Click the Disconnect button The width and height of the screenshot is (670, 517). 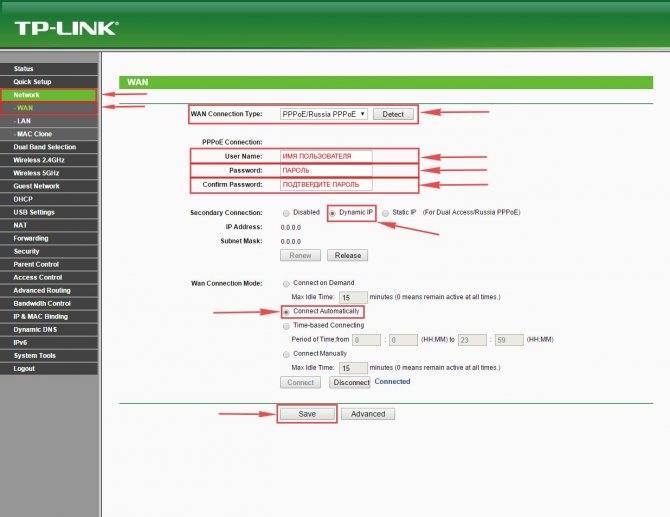coord(350,382)
